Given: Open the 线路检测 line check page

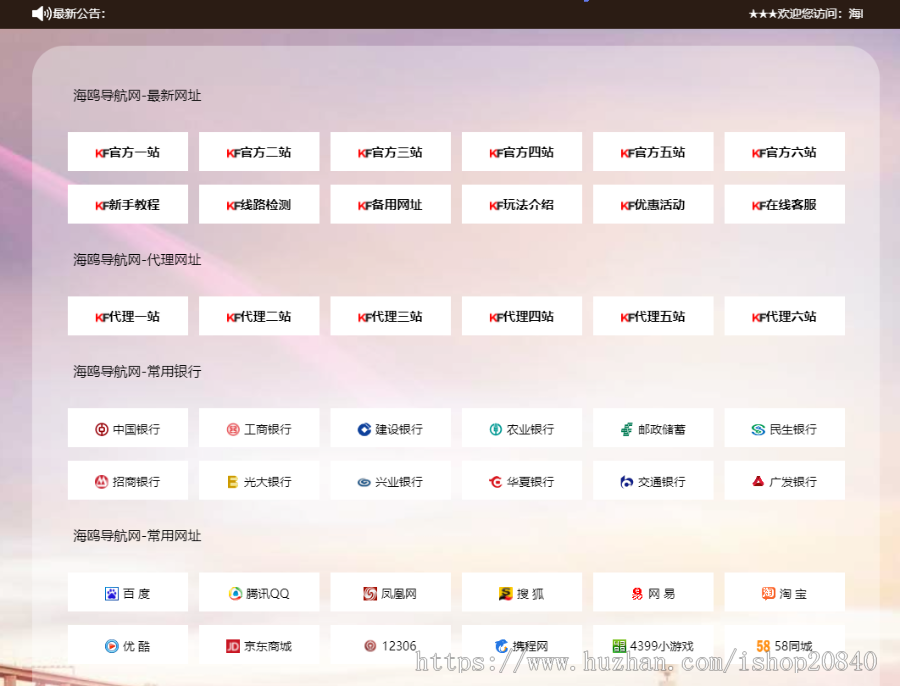Looking at the screenshot, I should tap(259, 204).
